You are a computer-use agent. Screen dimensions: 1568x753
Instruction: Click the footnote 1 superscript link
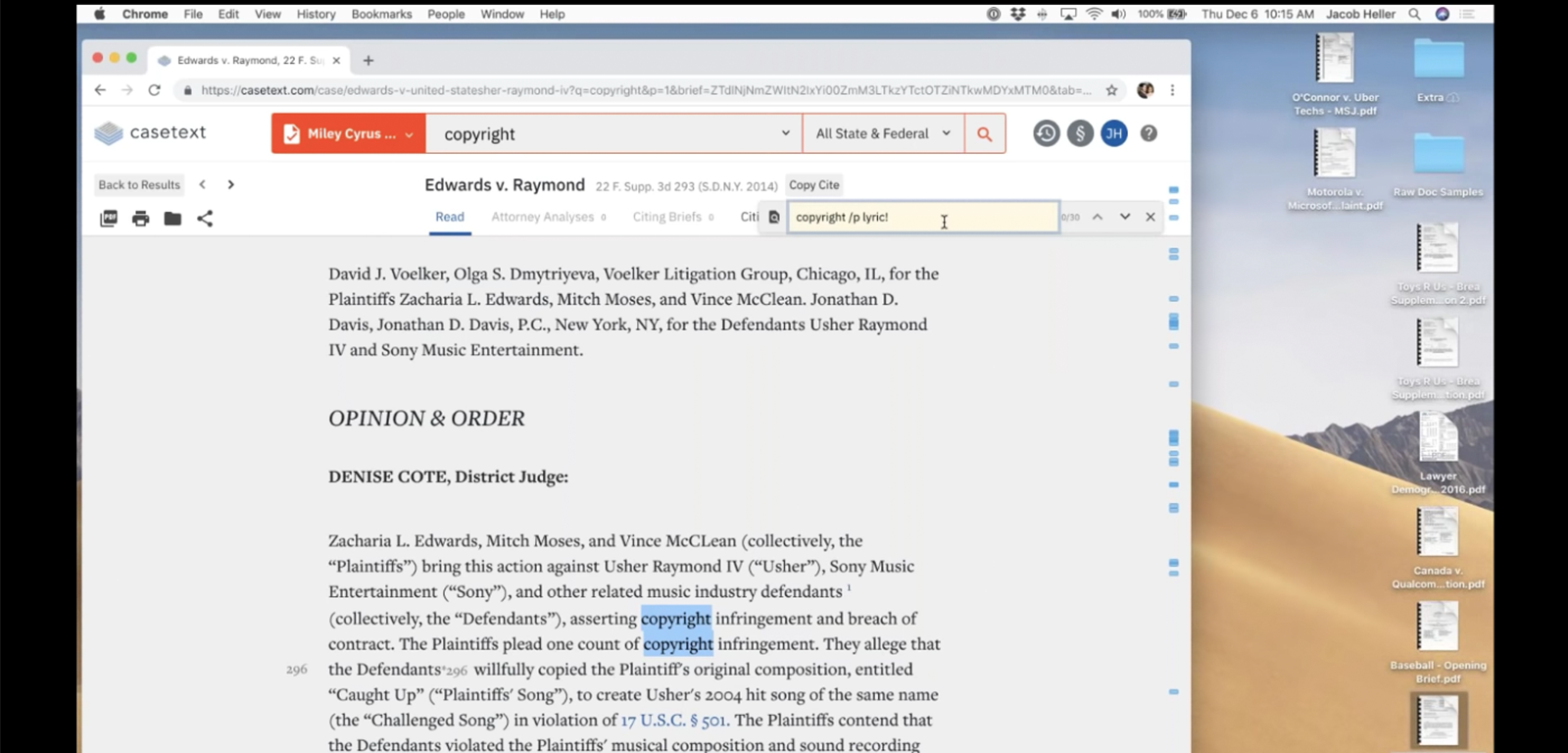849,588
